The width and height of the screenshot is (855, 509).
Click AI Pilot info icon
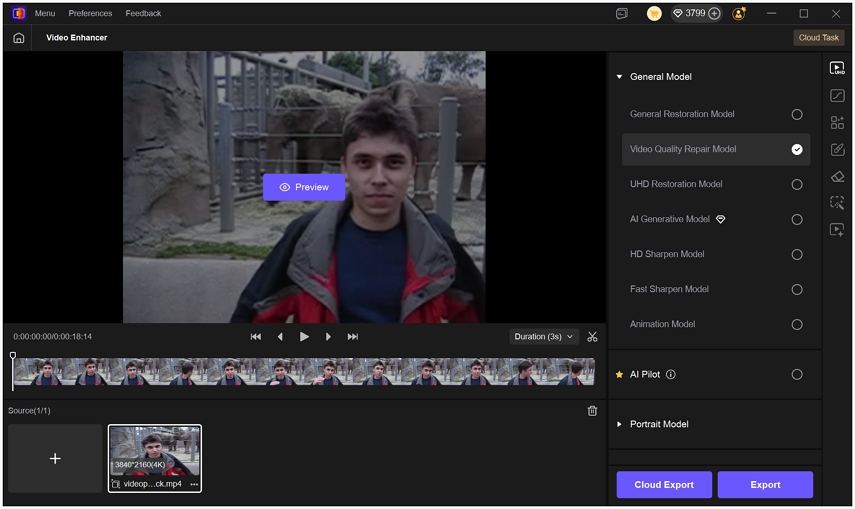pyautogui.click(x=671, y=374)
